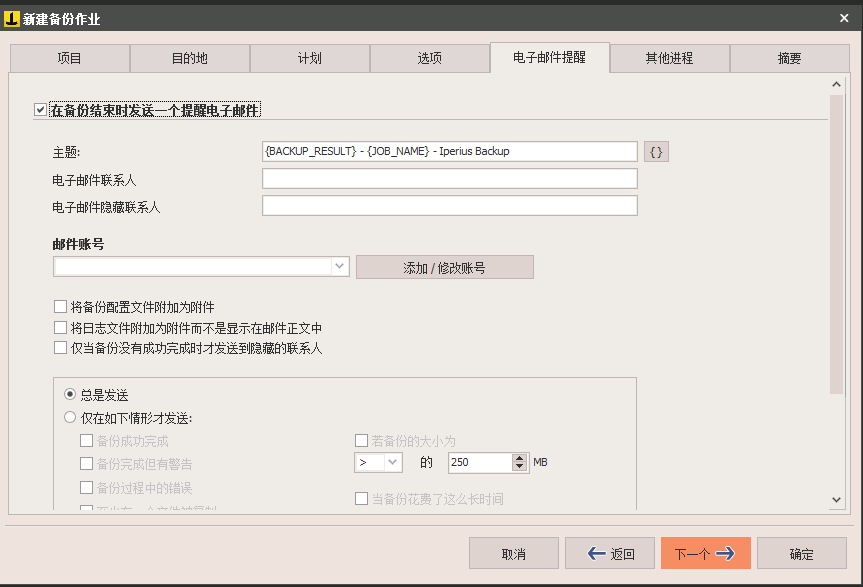Viewport: 863px width, 587px height.
Task: Close the 新建备份作业 dialog
Action: (844, 18)
